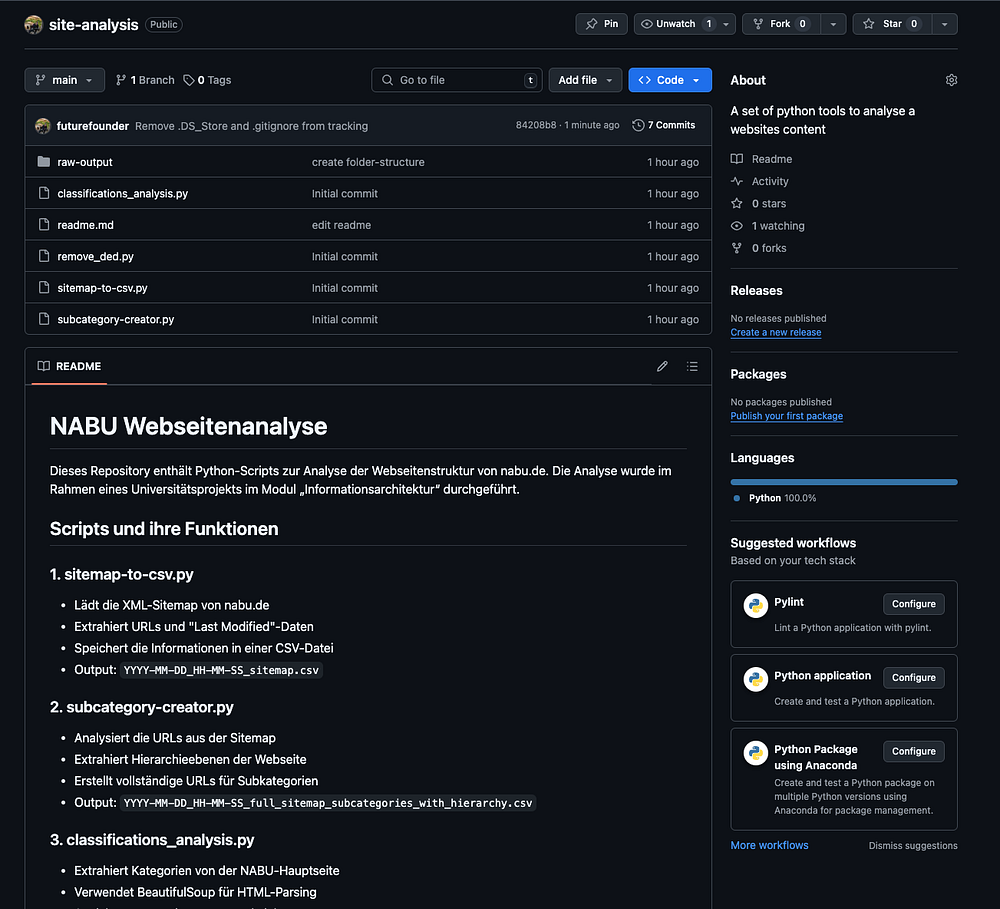Open the Star lists dropdown arrow
This screenshot has width=1000, height=909.
point(945,24)
